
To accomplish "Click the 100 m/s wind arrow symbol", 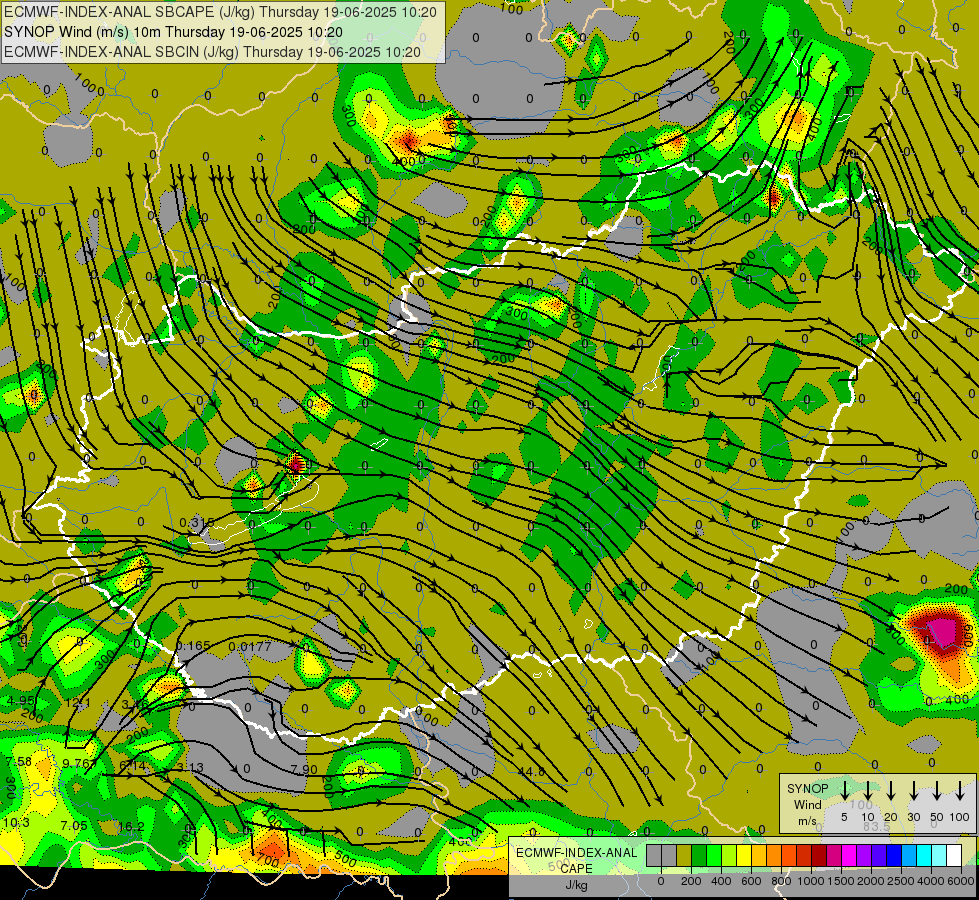I will point(960,790).
